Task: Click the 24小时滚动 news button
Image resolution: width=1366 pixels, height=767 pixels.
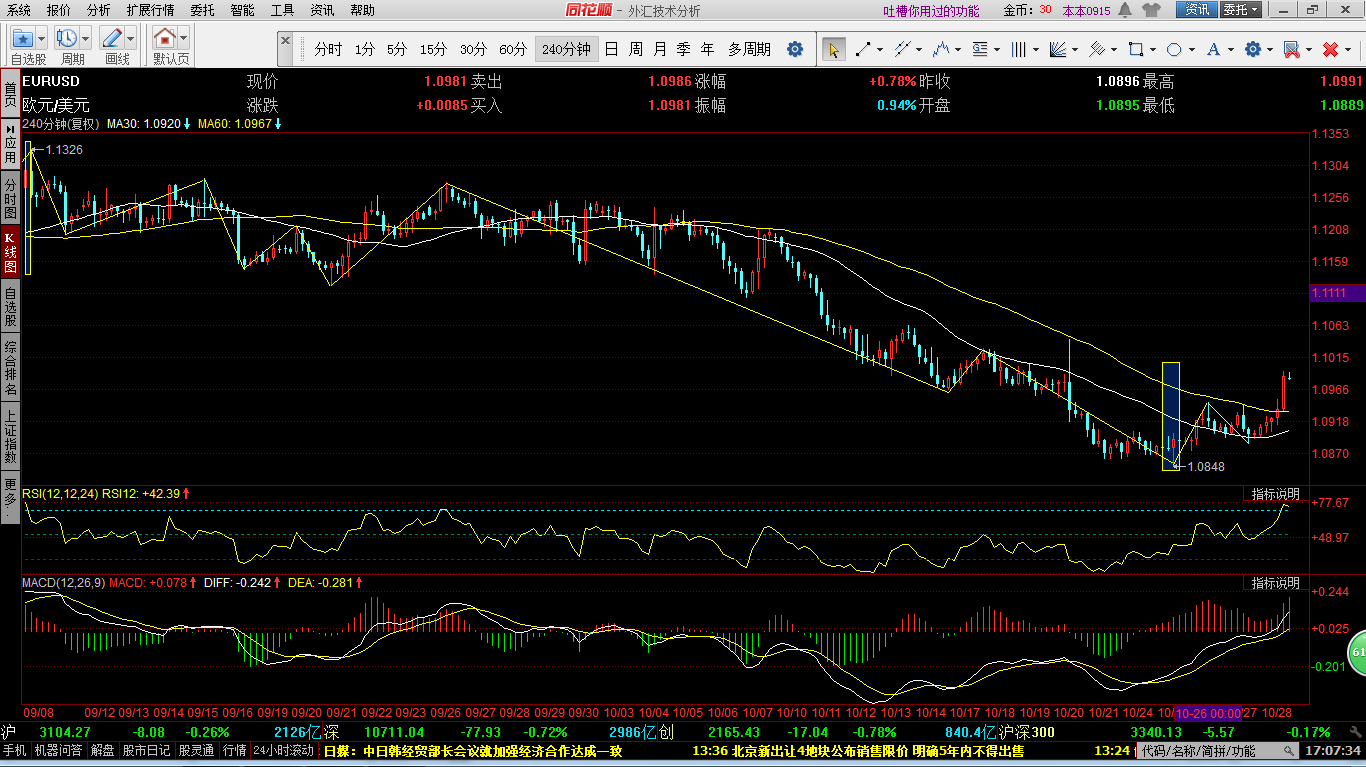Action: click(283, 750)
